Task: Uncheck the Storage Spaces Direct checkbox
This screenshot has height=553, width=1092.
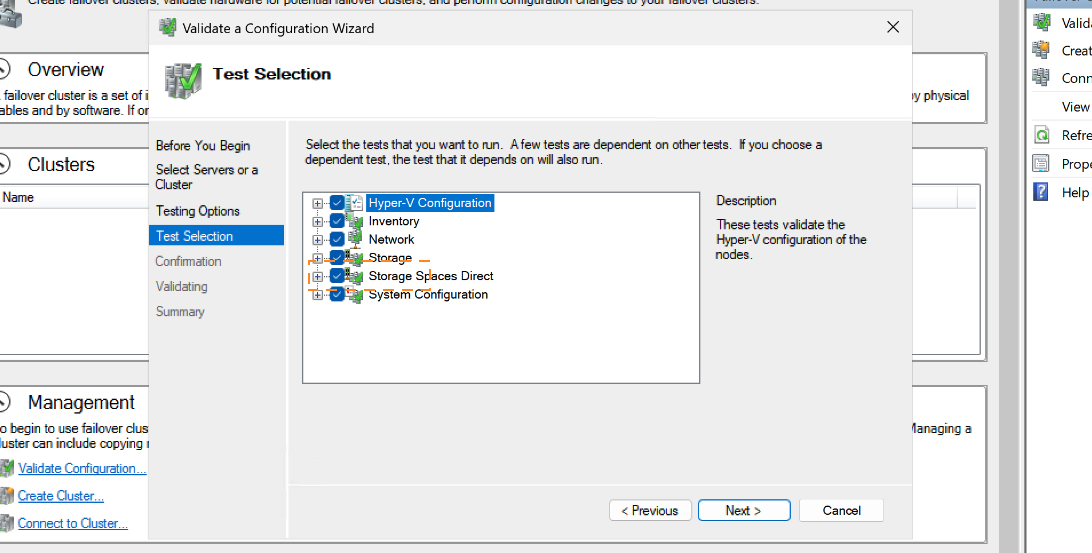Action: tap(337, 276)
